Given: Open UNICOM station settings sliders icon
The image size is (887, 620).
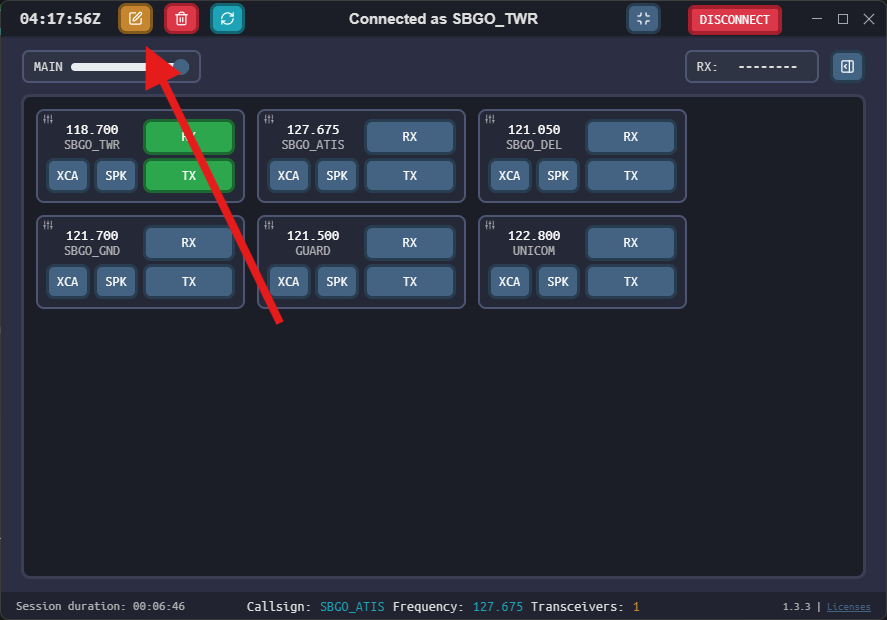Looking at the screenshot, I should tap(490, 225).
